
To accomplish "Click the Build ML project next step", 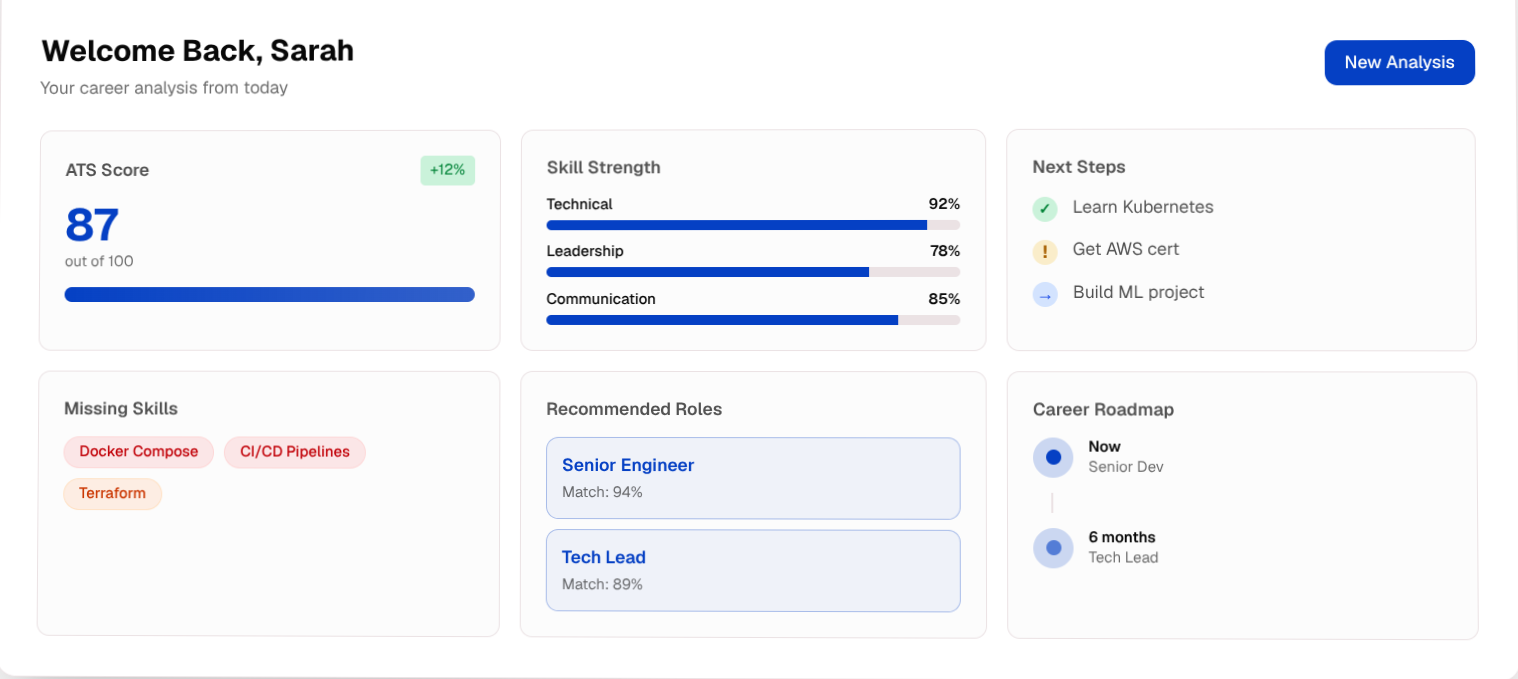I will (1138, 292).
